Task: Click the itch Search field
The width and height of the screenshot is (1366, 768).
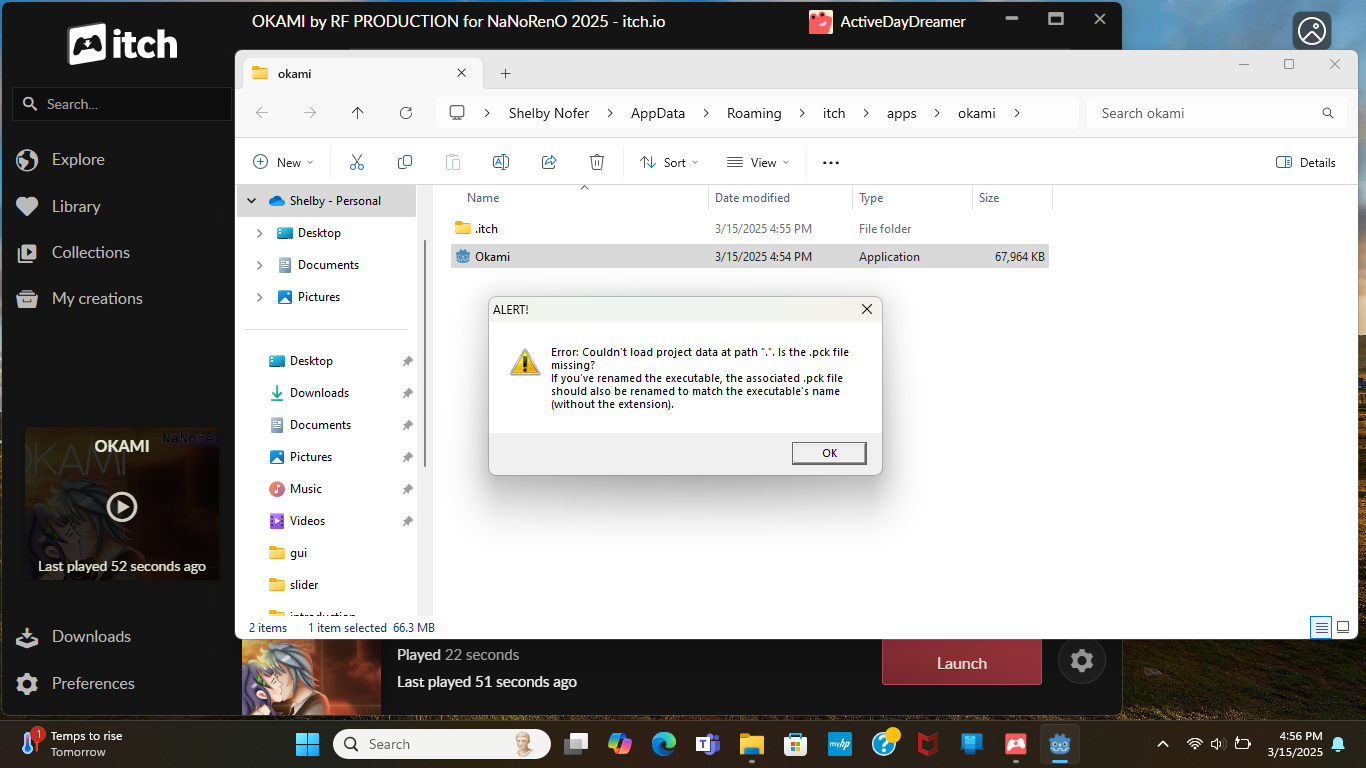Action: click(x=122, y=104)
